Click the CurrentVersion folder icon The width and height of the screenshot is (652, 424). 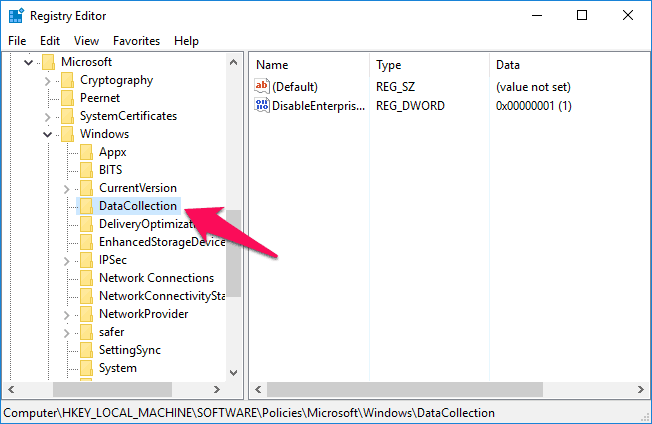[86, 188]
